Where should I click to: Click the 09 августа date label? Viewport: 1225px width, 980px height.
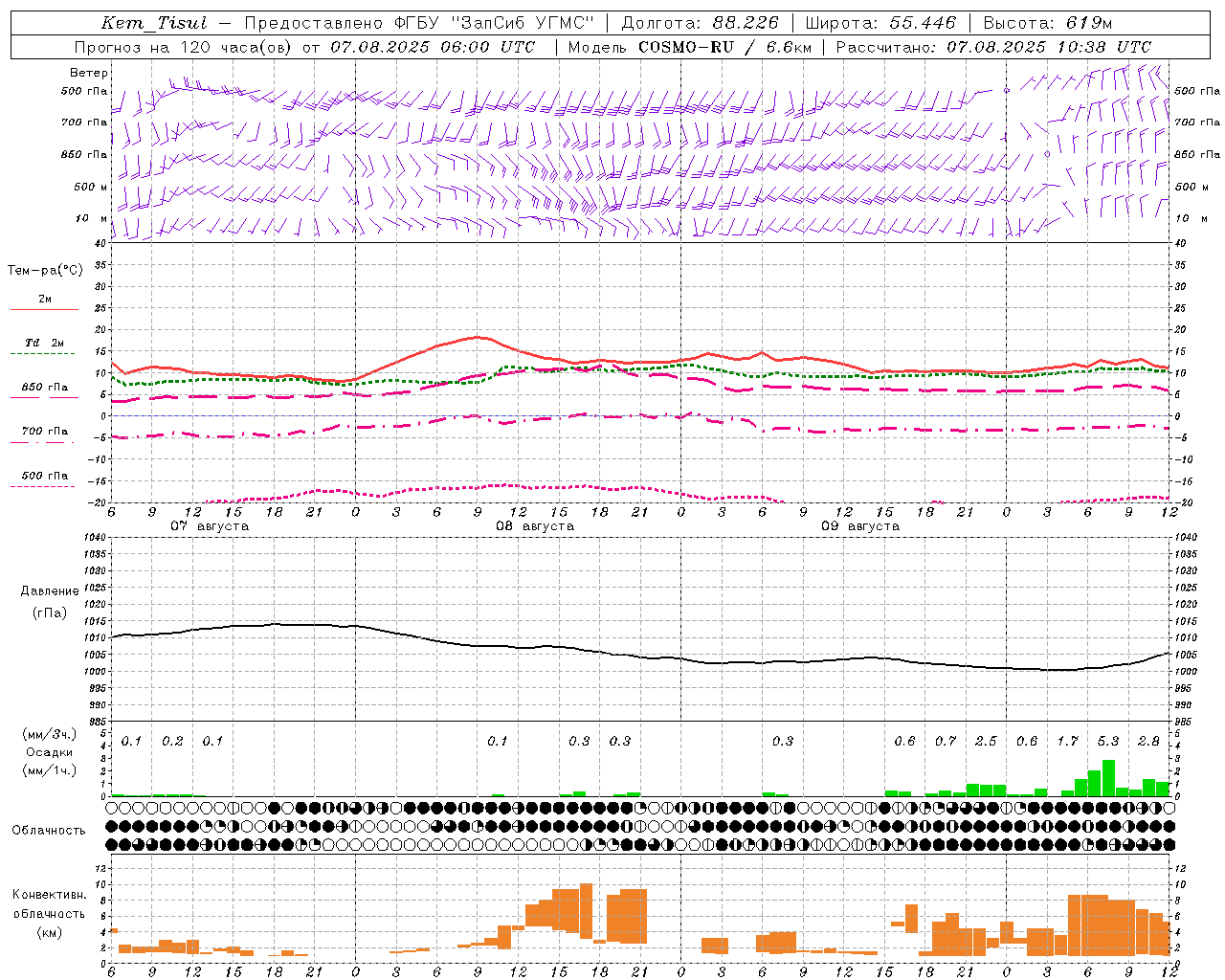(x=860, y=526)
